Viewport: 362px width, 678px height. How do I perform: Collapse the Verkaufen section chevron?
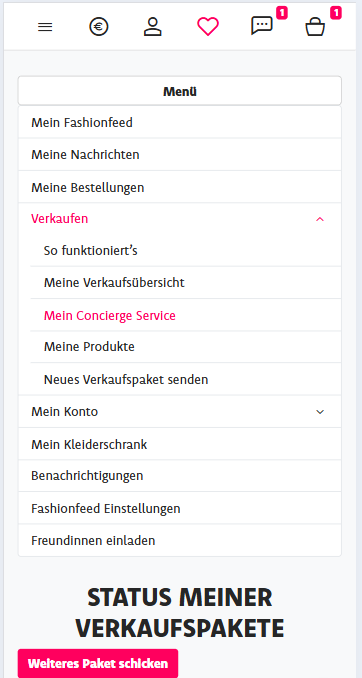tap(320, 219)
